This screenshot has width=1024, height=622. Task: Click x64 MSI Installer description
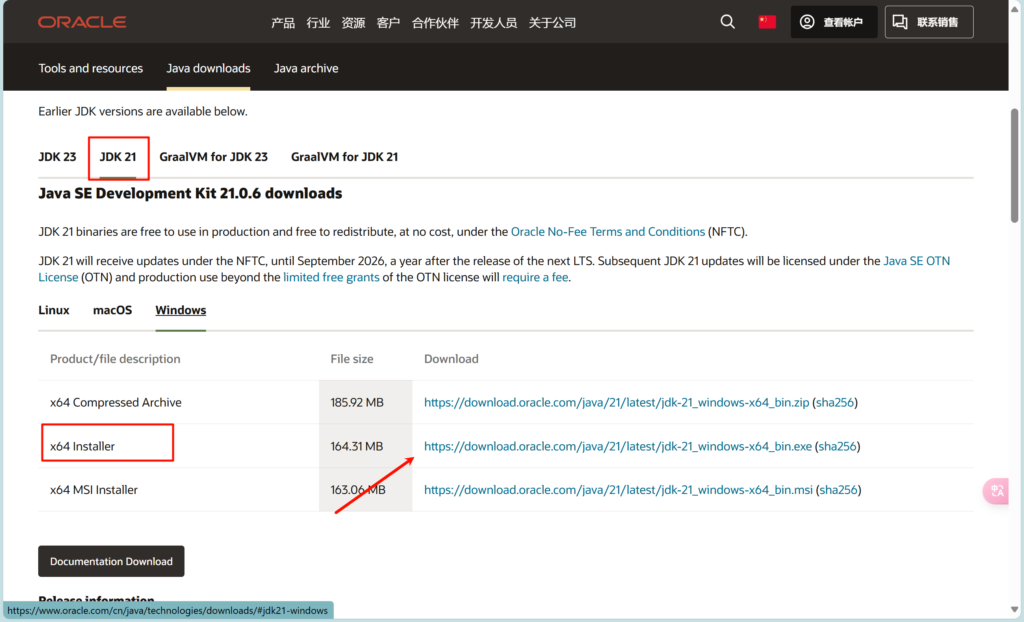94,490
